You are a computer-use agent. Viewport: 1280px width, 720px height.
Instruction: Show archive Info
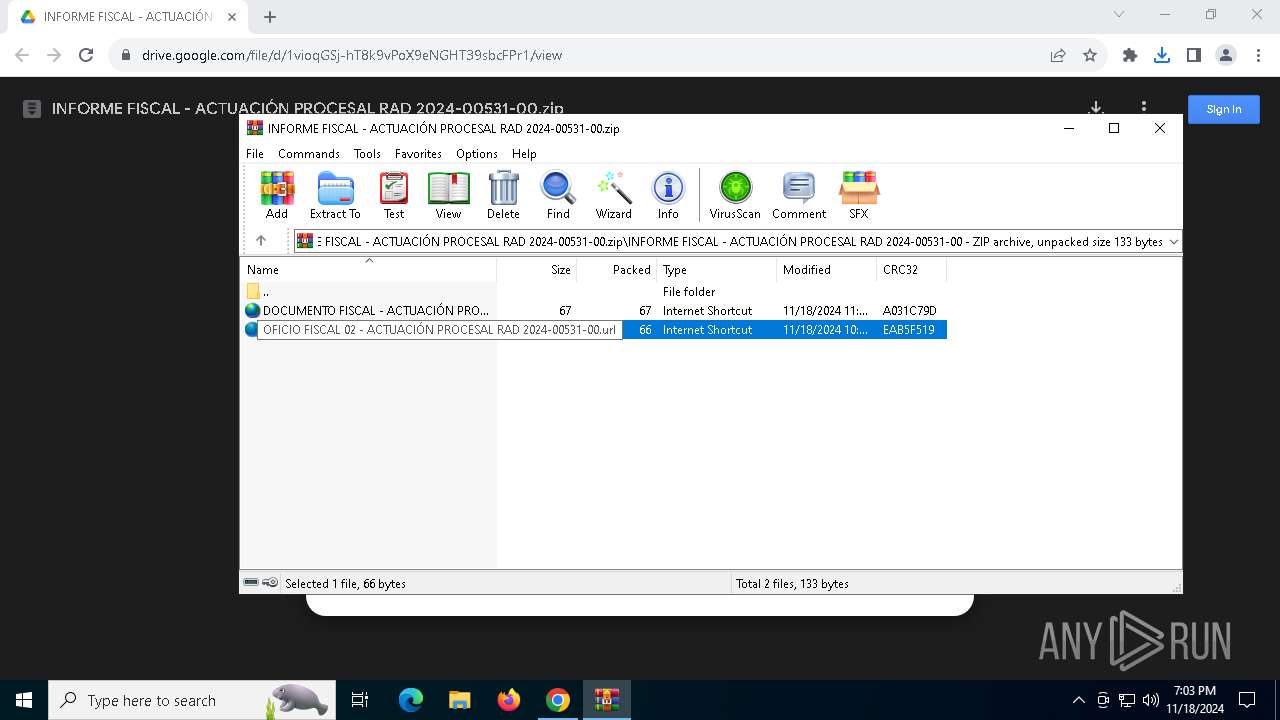pyautogui.click(x=668, y=195)
